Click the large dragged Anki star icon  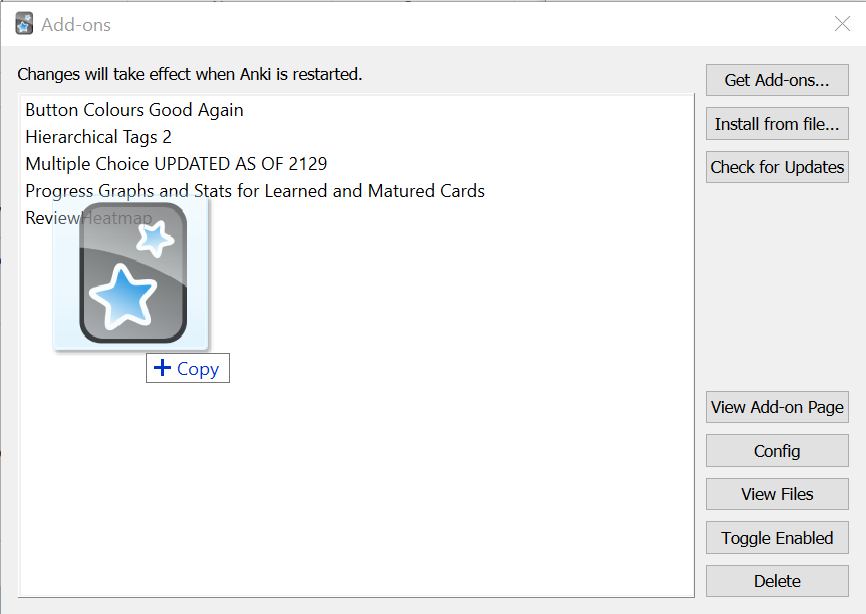(132, 274)
